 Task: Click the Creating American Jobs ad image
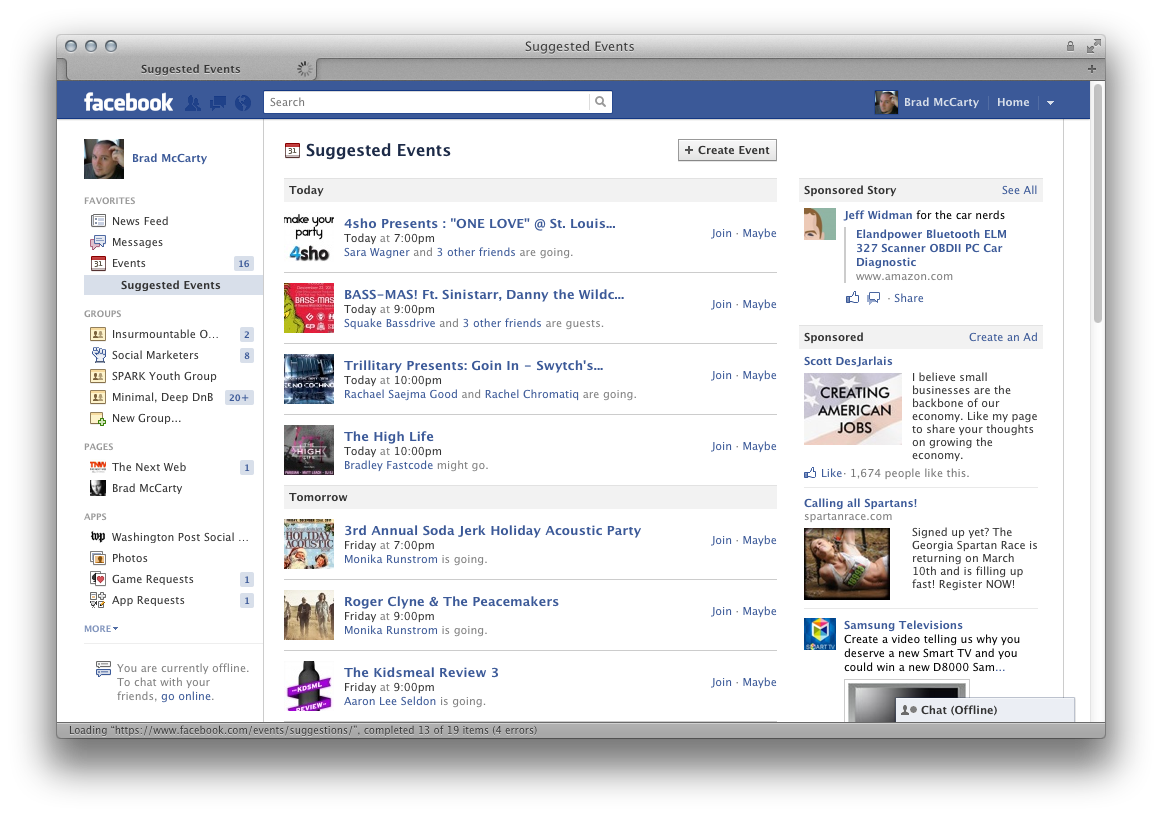pos(853,408)
